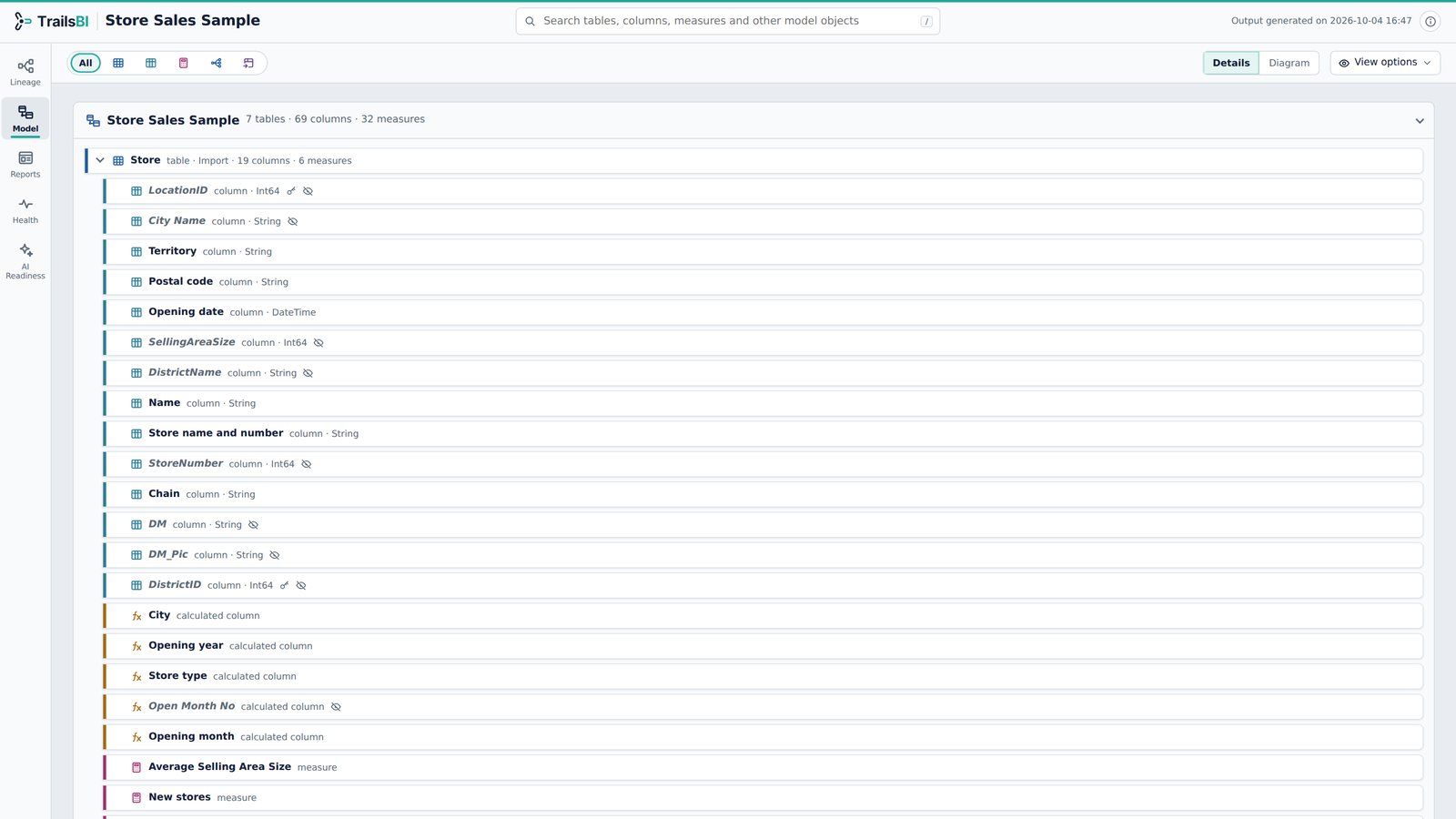Open the AI Readiness section
The image size is (1456, 819).
click(x=25, y=260)
